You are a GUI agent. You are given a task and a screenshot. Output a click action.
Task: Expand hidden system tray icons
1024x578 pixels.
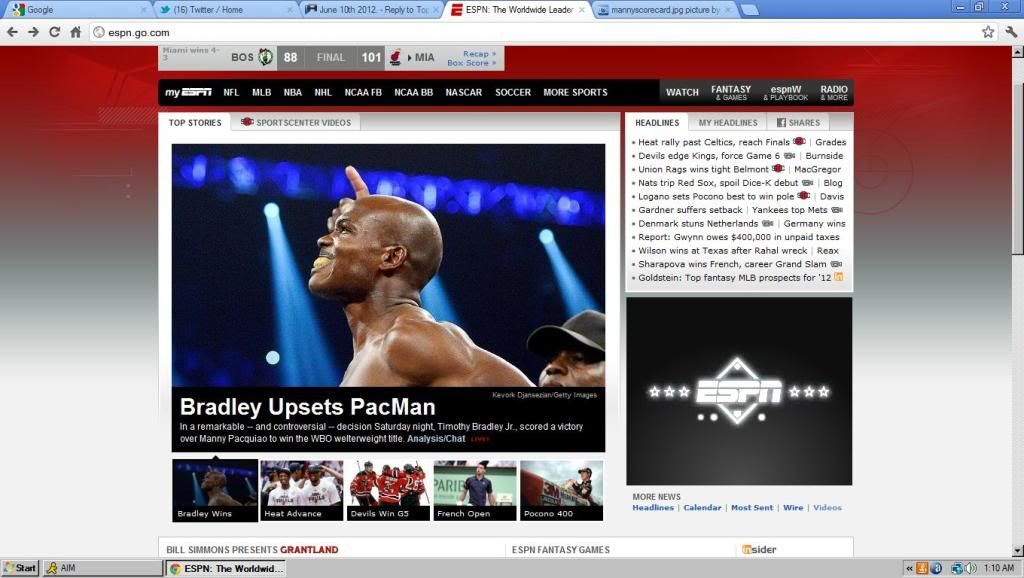click(x=910, y=568)
